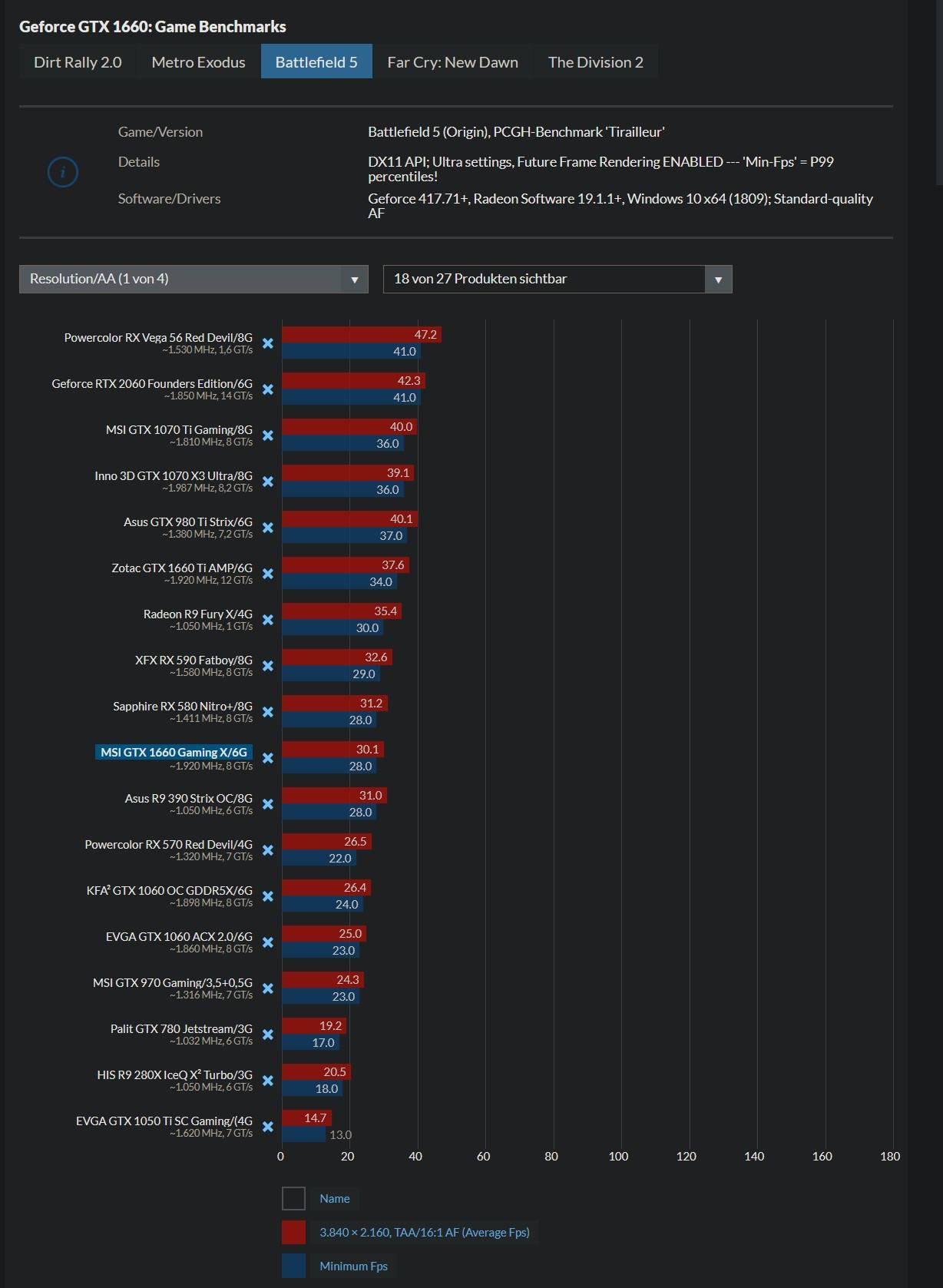This screenshot has height=1288, width=943.
Task: Click the Geforce RTX 2060 Founders Edition/6G label
Action: 152,383
